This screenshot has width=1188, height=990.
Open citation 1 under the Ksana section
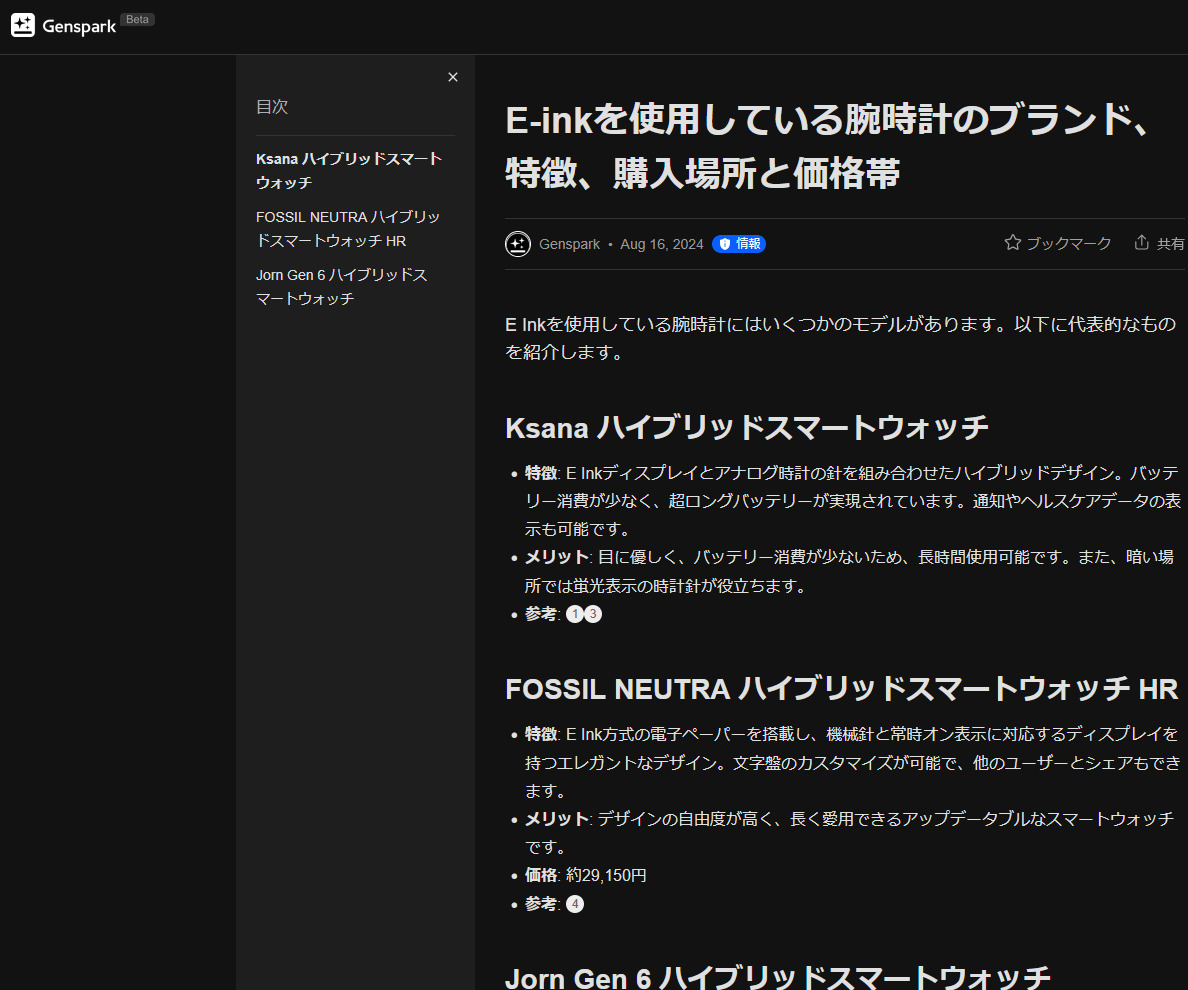pos(574,614)
